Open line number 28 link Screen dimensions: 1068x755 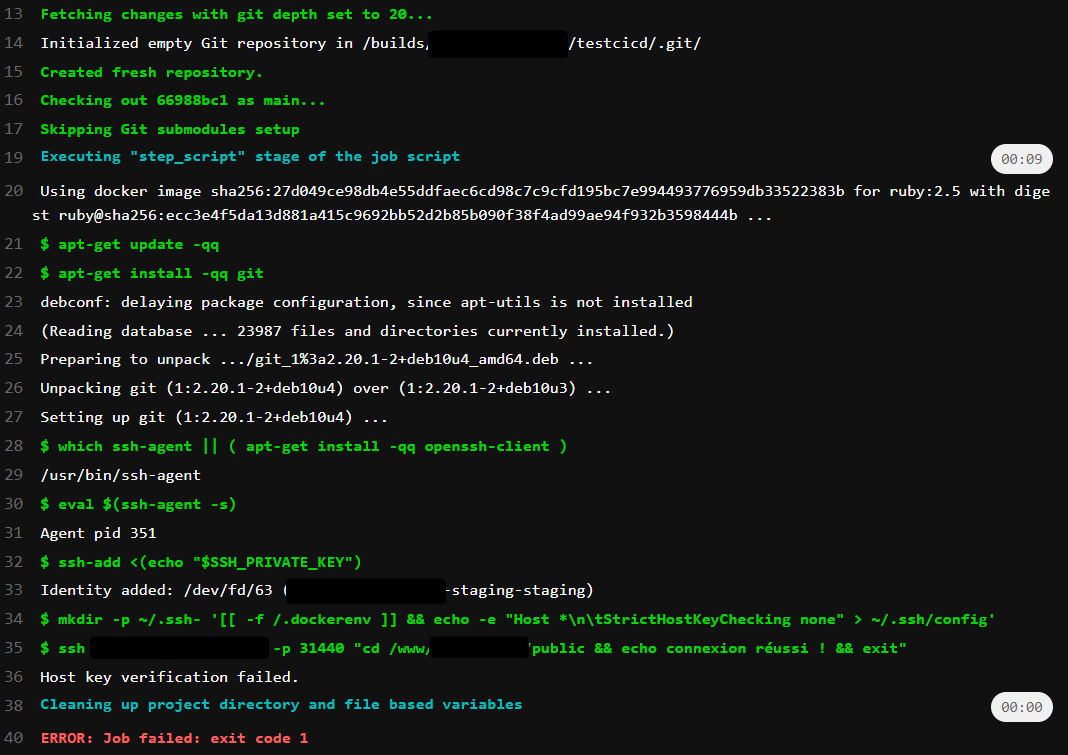click(13, 447)
